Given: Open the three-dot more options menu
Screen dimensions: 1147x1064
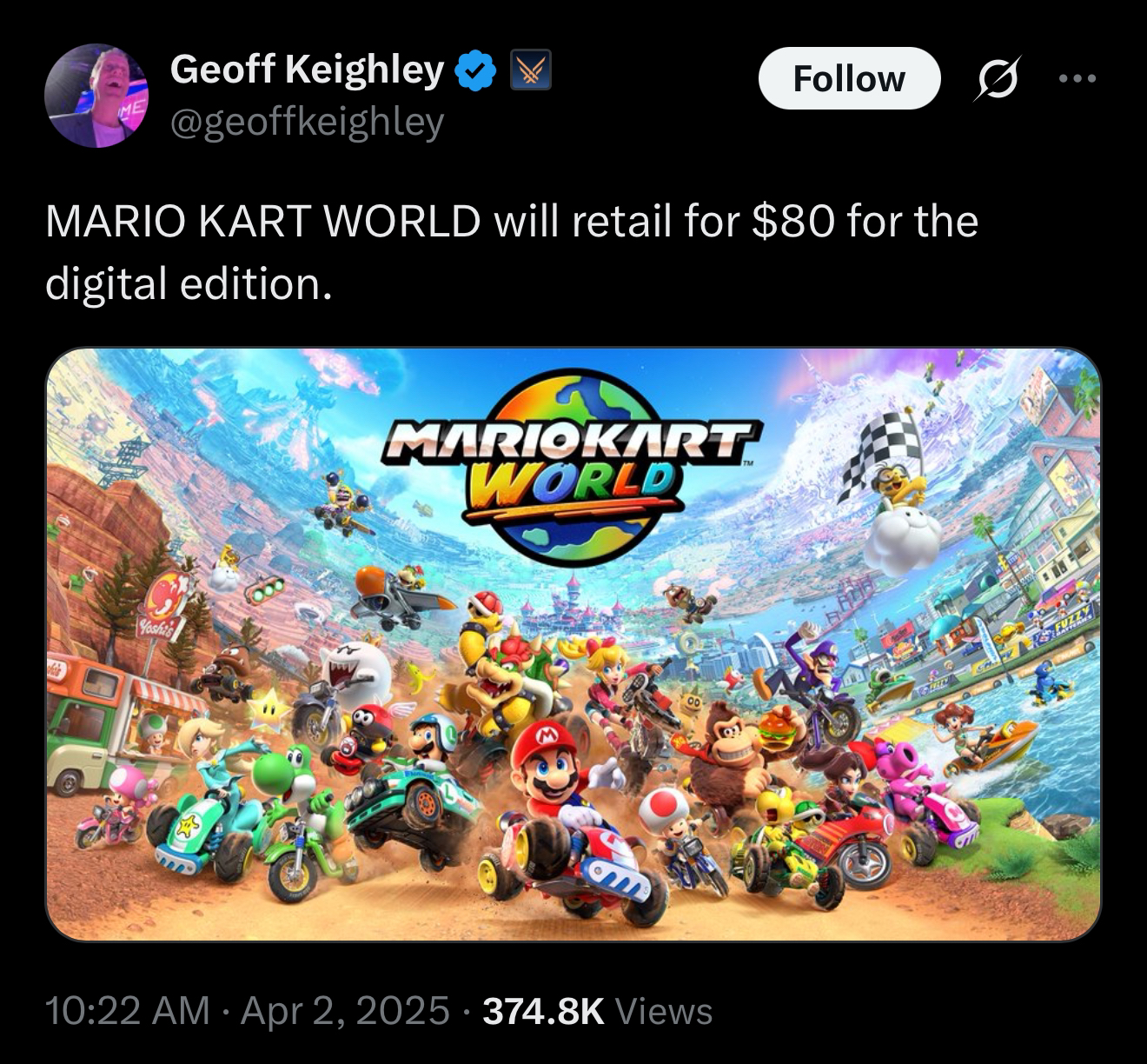Looking at the screenshot, I should (1079, 78).
